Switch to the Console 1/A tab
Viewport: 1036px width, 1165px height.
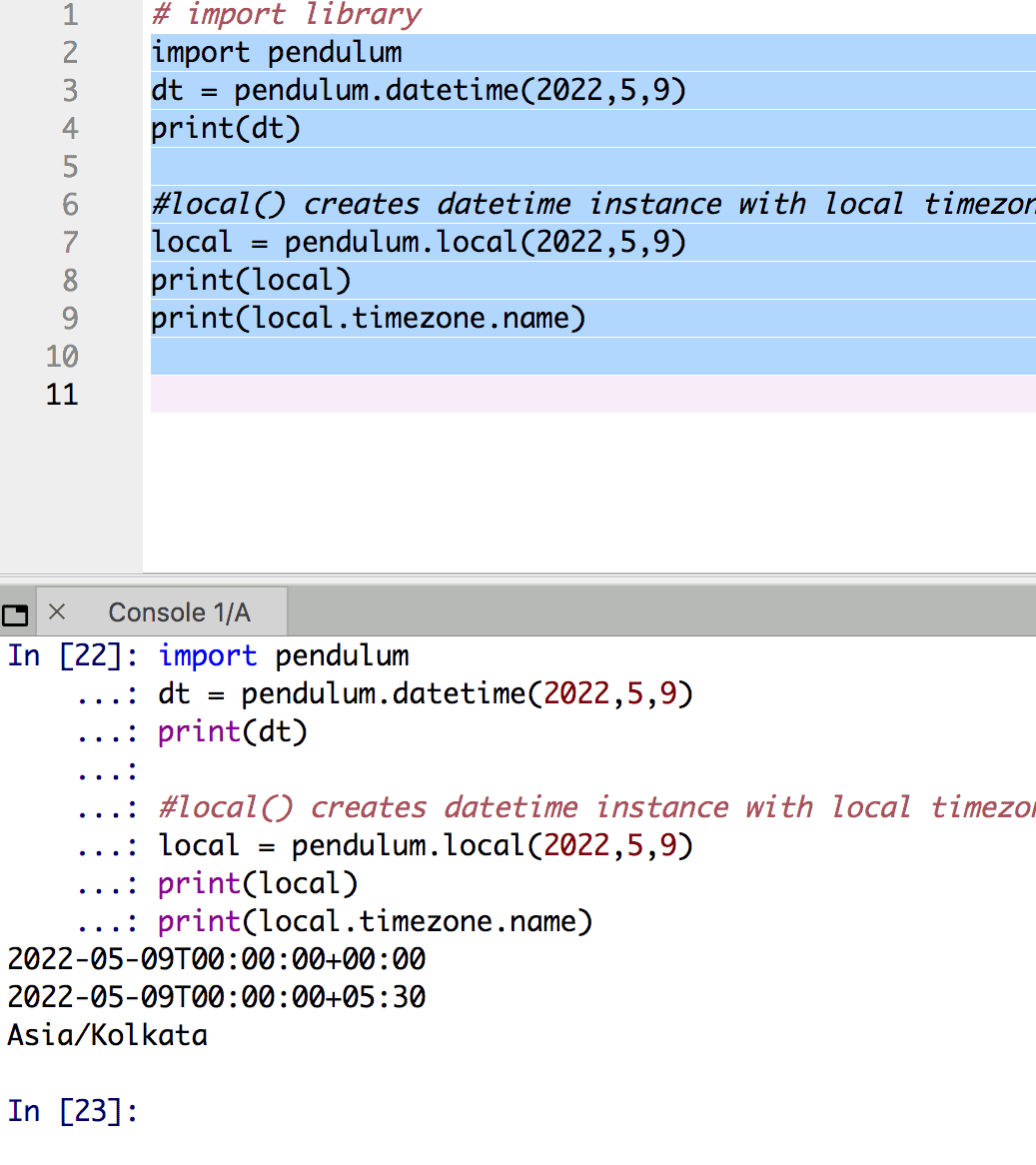click(179, 612)
